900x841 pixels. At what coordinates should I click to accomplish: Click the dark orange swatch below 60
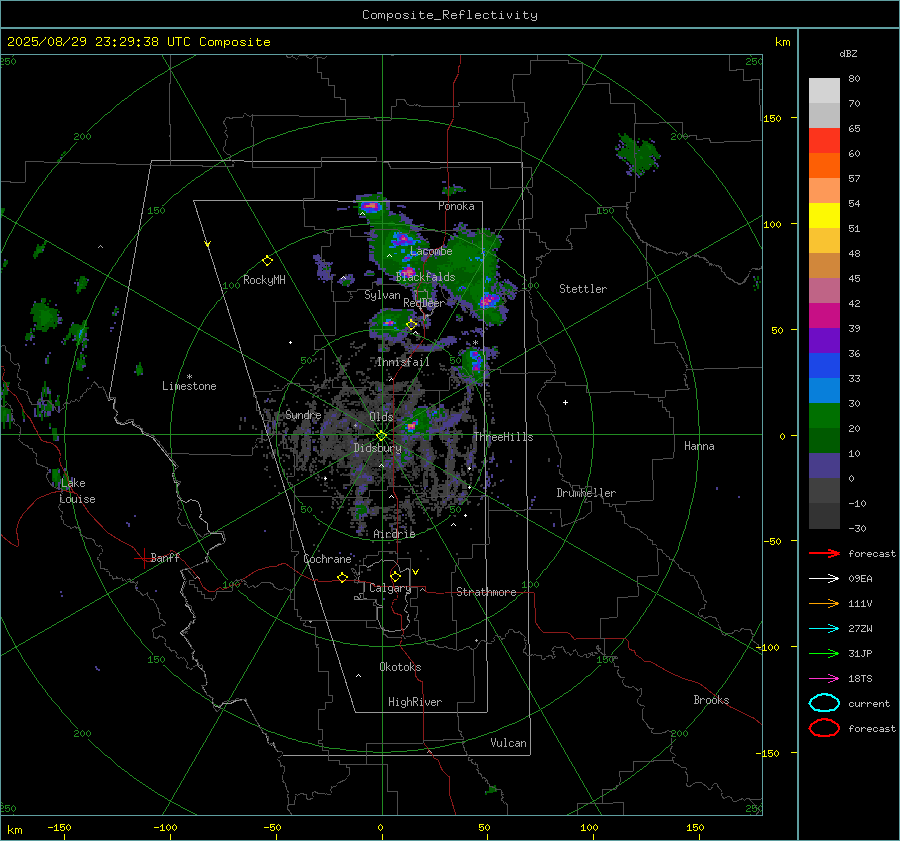click(824, 165)
